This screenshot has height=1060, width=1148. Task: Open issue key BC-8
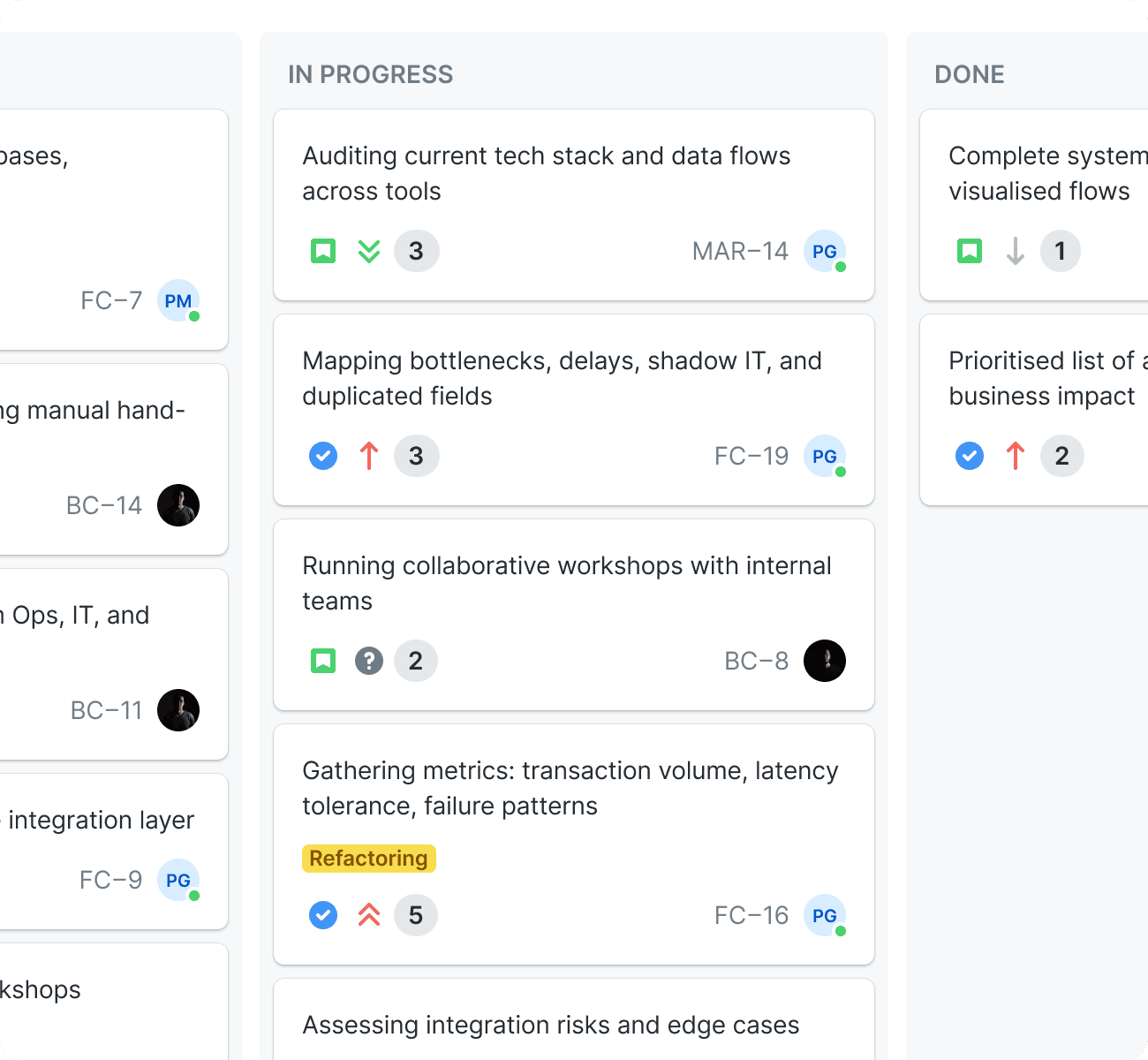[757, 661]
